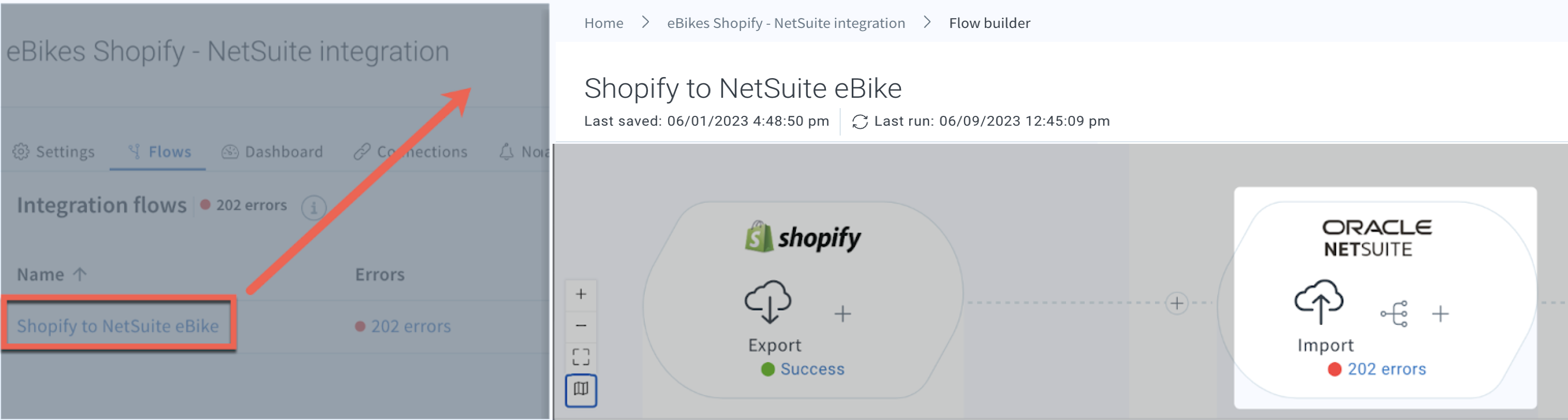Image resolution: width=1568 pixels, height=420 pixels.
Task: Open eBikes Shopify - NetSuite integration breadcrumb
Action: (x=786, y=23)
